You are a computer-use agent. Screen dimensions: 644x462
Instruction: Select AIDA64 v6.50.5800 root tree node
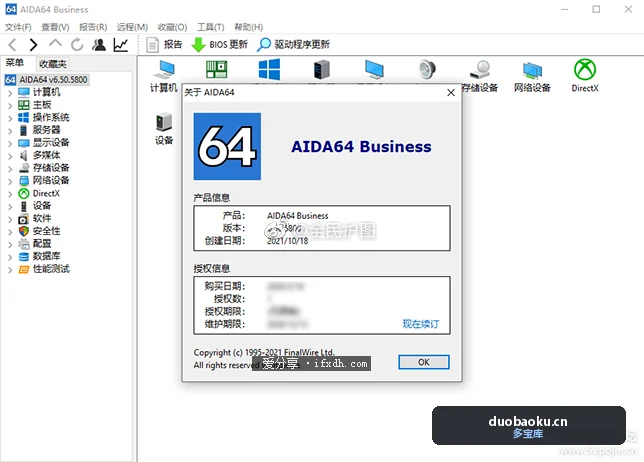coord(47,80)
